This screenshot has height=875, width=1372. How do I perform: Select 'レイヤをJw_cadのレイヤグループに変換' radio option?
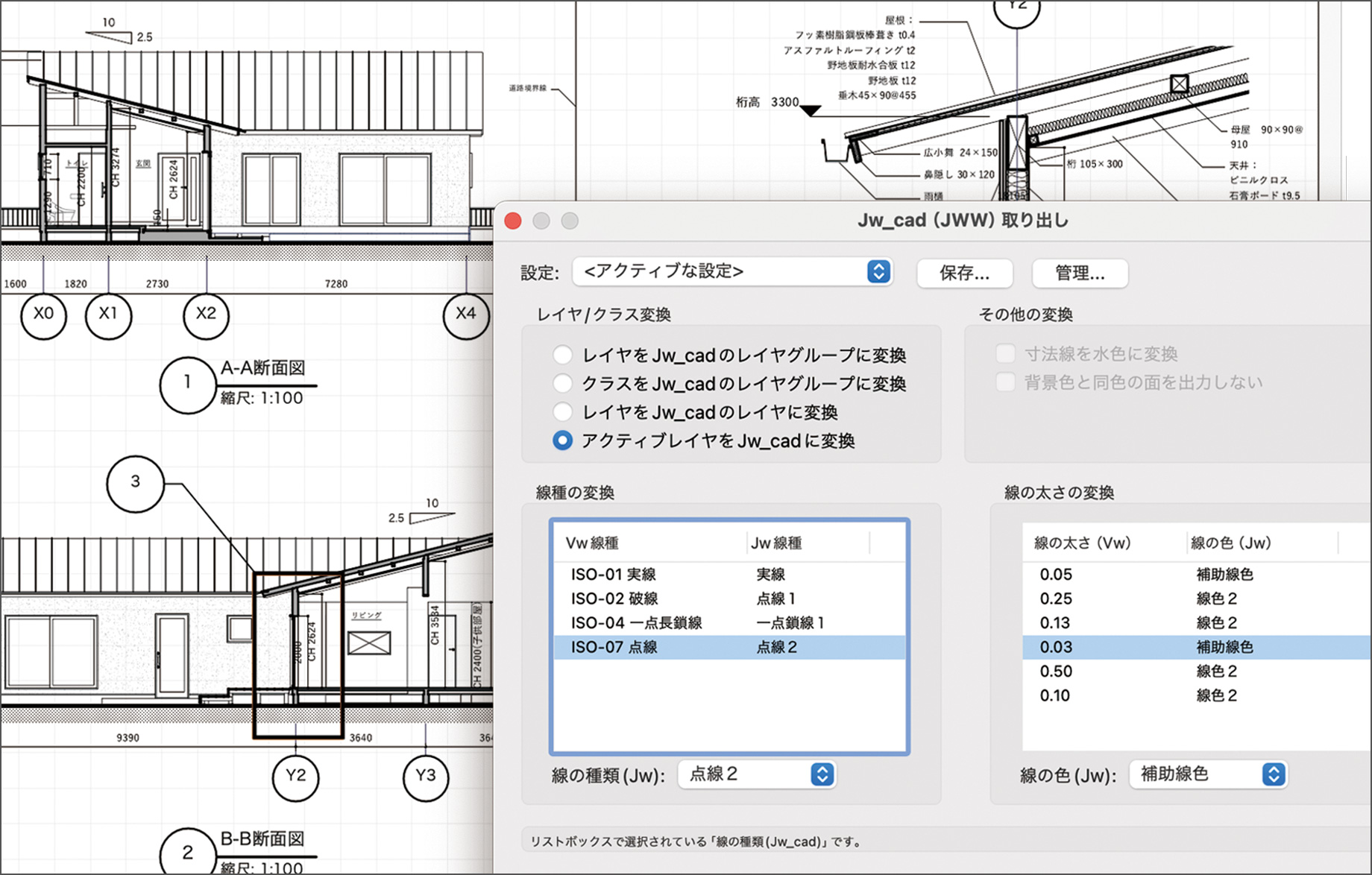pyautogui.click(x=562, y=355)
